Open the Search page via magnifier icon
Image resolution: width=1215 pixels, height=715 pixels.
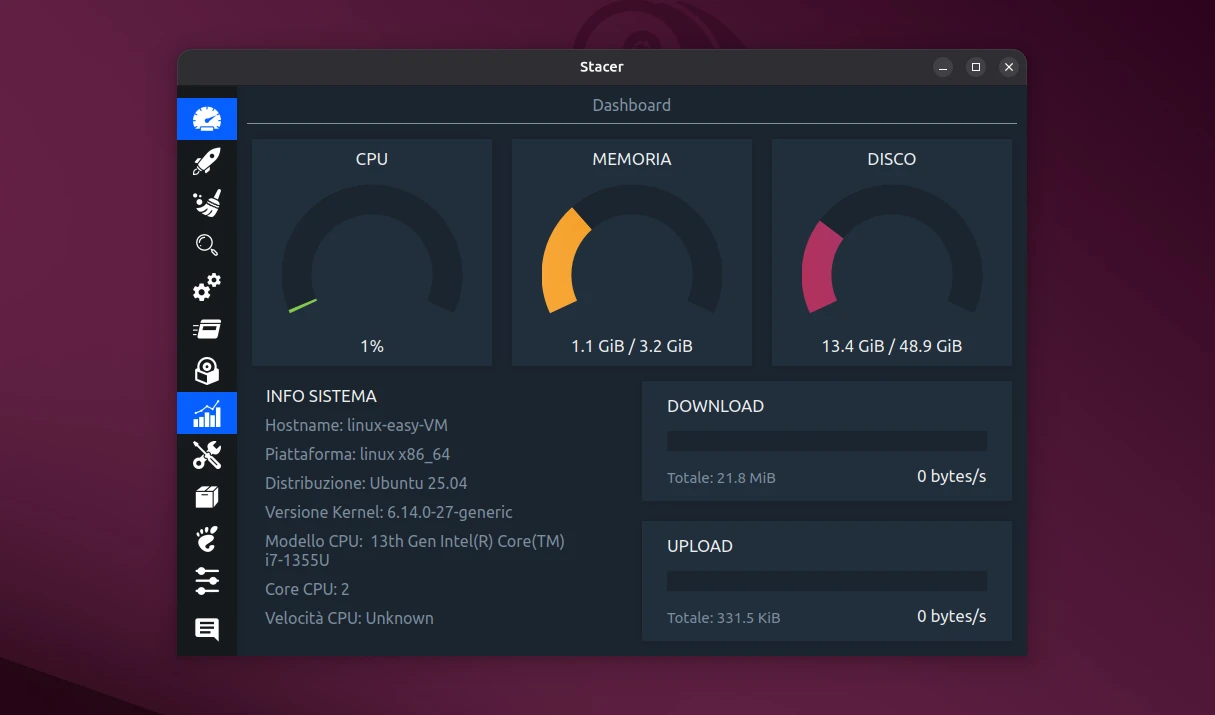(207, 244)
